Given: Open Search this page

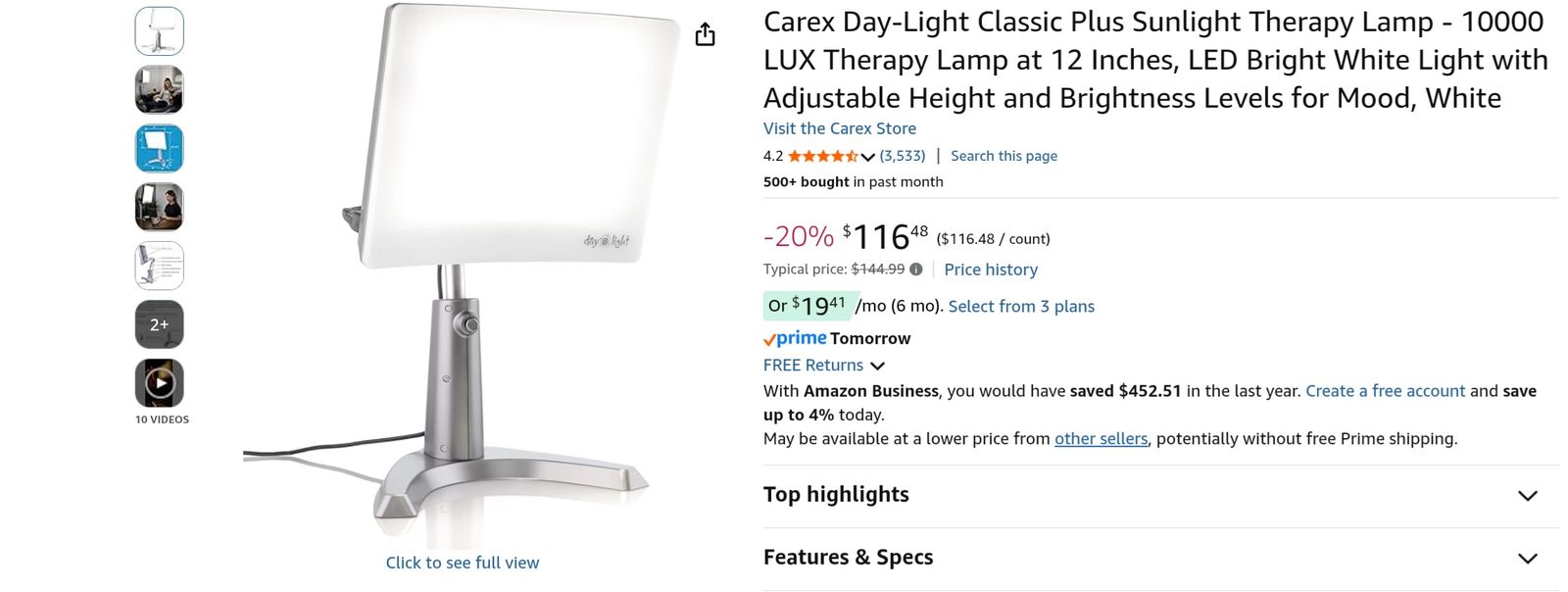Looking at the screenshot, I should tap(1003, 155).
